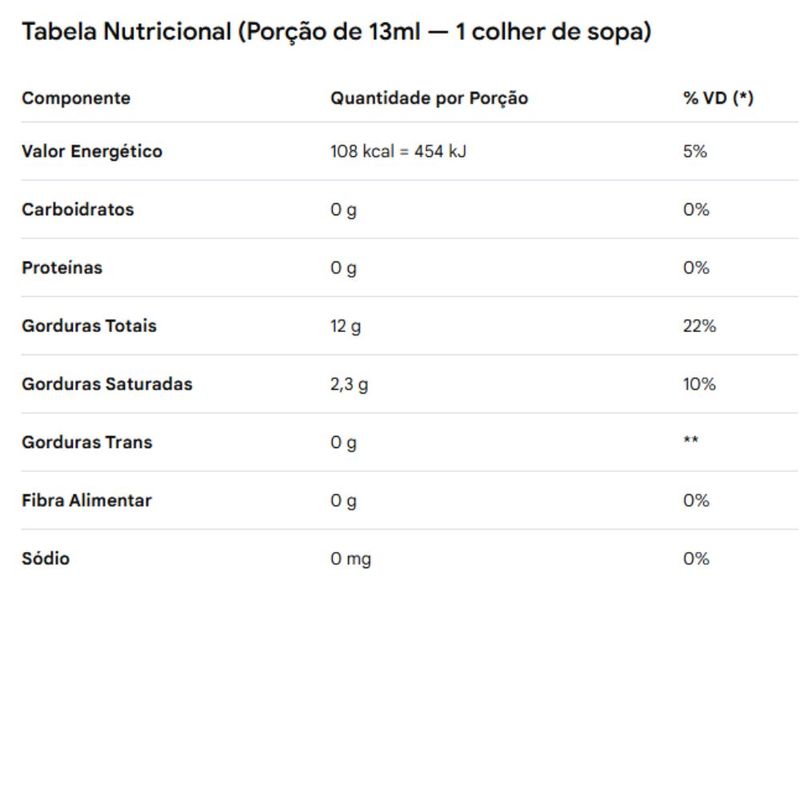Click the ** marker for trans fats
800x800 pixels.
[691, 439]
